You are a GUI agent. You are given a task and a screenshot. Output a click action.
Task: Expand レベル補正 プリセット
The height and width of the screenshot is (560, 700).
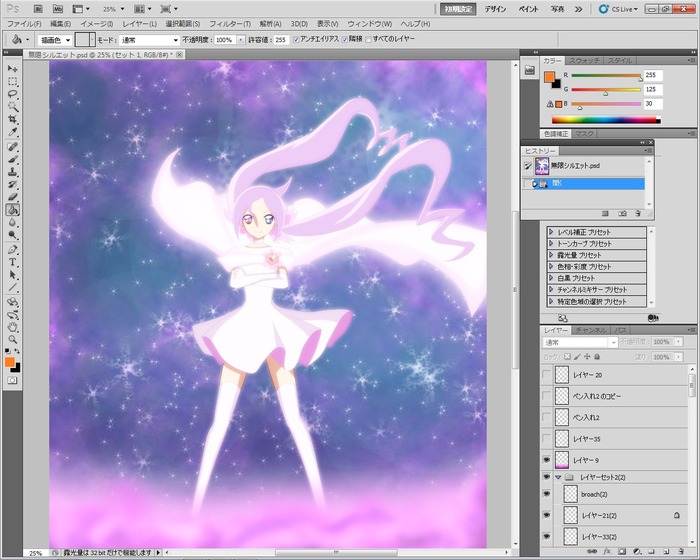pyautogui.click(x=551, y=232)
